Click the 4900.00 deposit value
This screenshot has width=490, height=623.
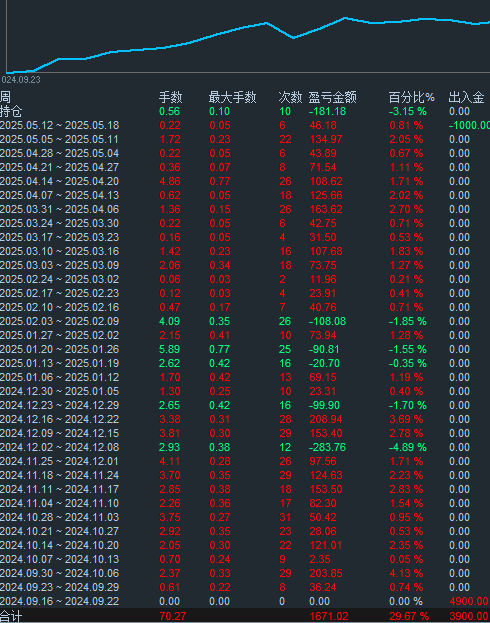tap(469, 601)
